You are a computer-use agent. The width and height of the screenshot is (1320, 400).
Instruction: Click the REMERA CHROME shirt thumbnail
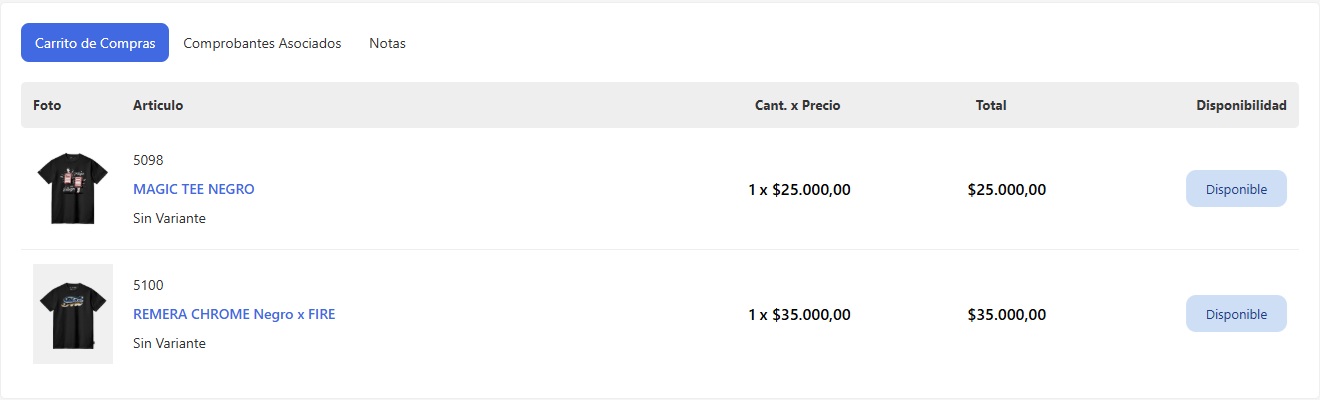point(73,314)
